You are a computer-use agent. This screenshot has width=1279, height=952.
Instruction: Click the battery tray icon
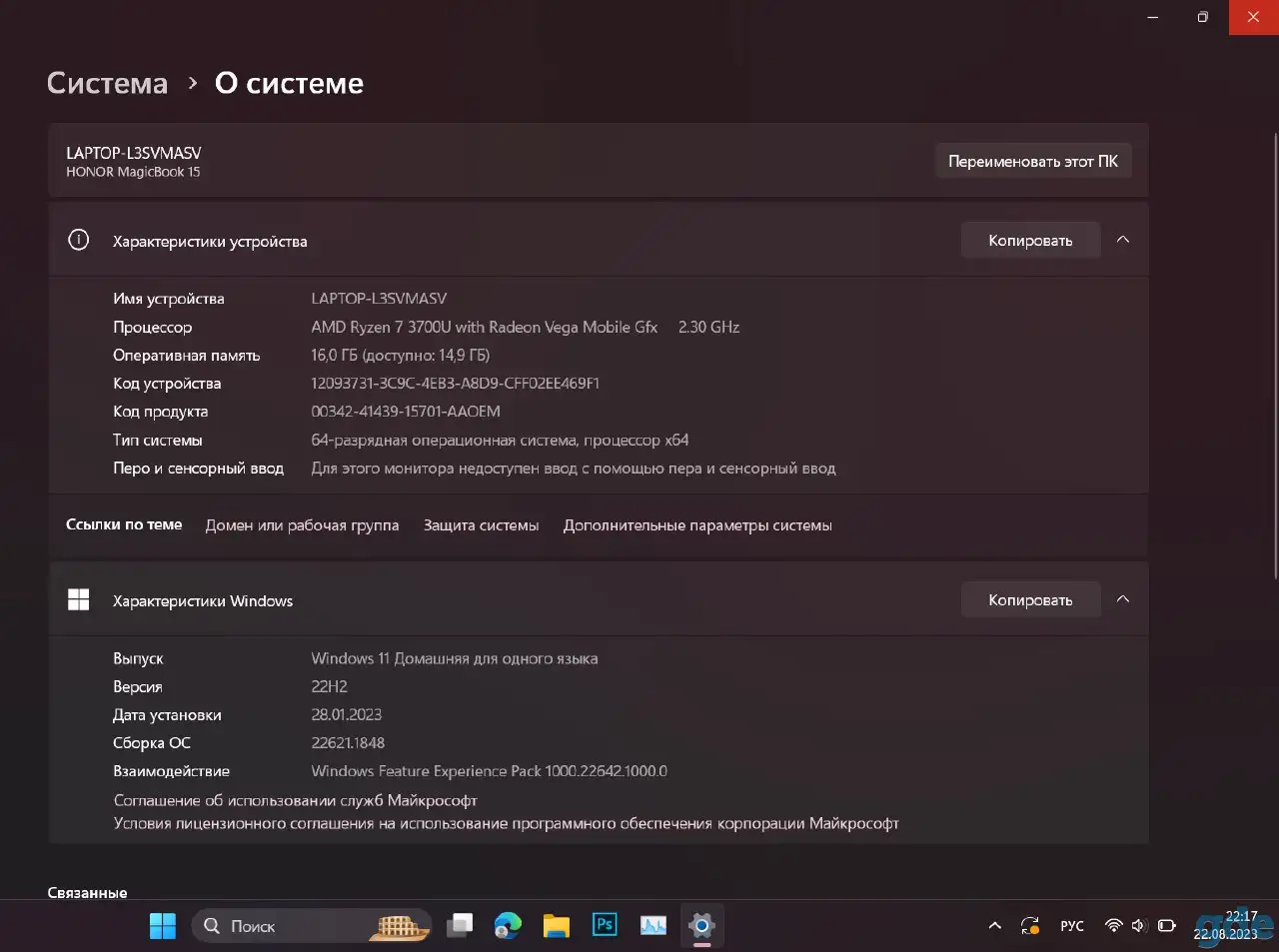click(1166, 926)
